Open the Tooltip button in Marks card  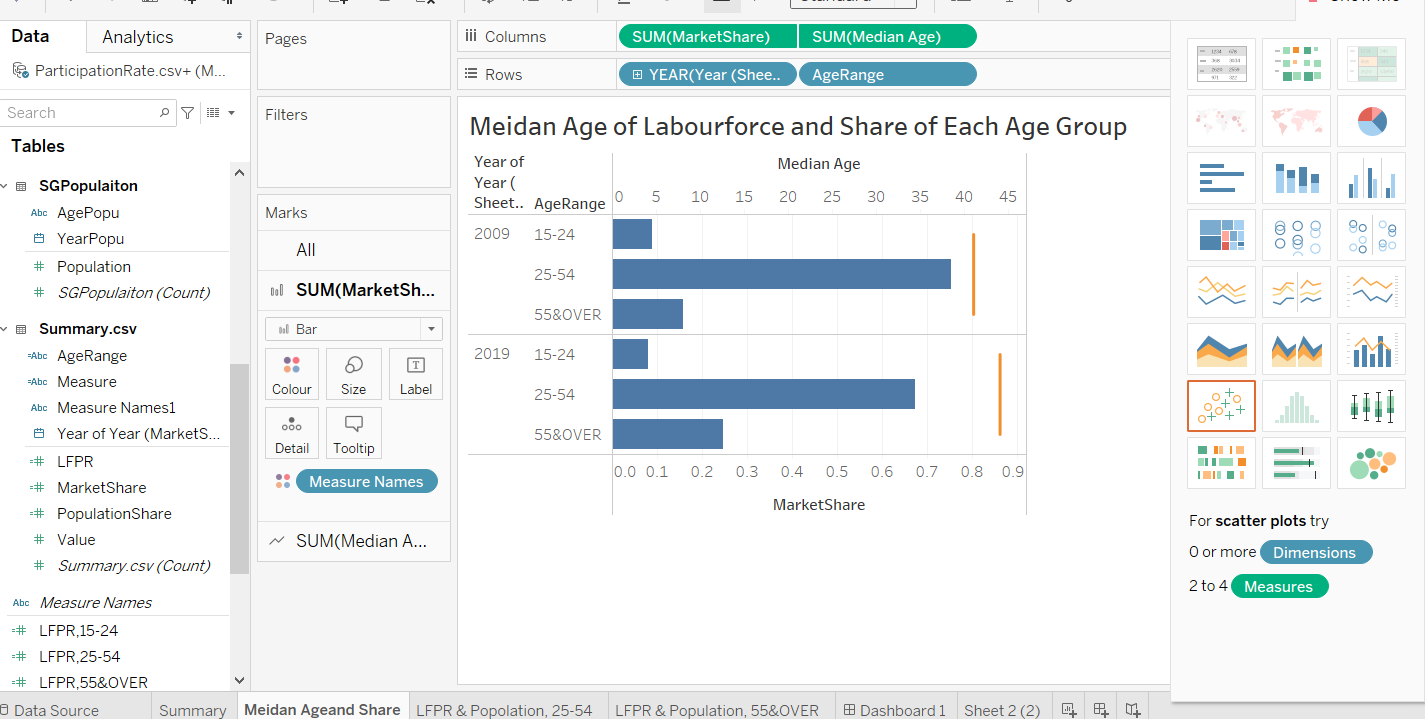point(353,434)
